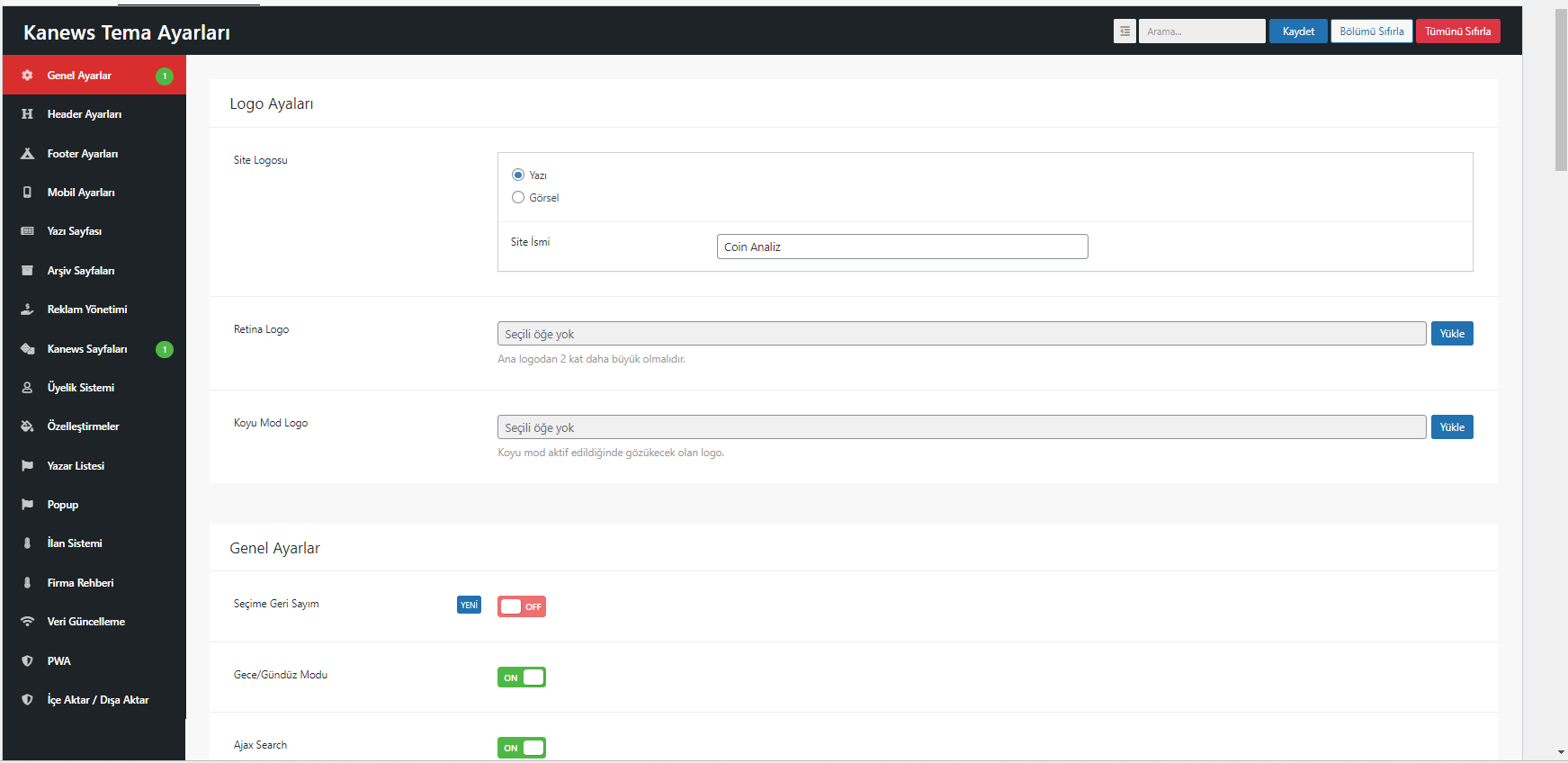1568x763 pixels.
Task: Click the Veri Güncelleme wifi icon
Action: 27,622
